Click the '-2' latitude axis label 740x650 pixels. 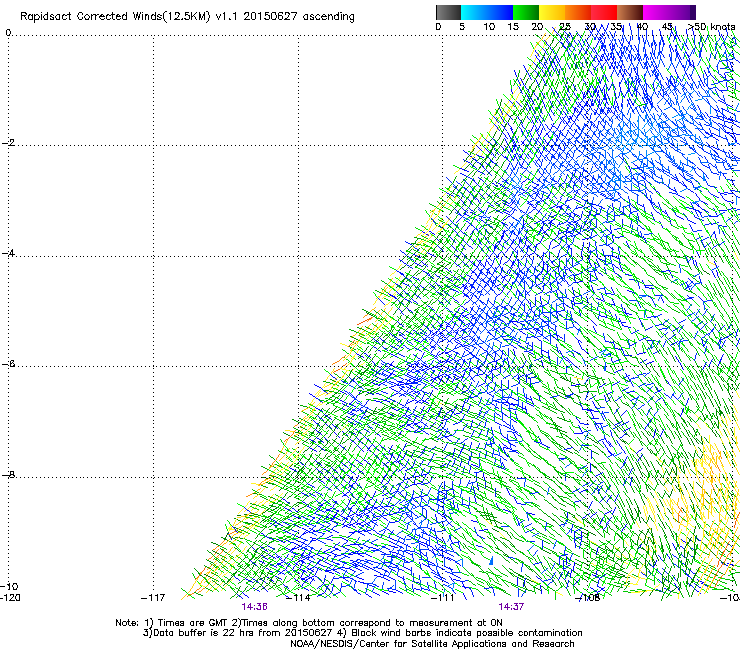point(8,143)
